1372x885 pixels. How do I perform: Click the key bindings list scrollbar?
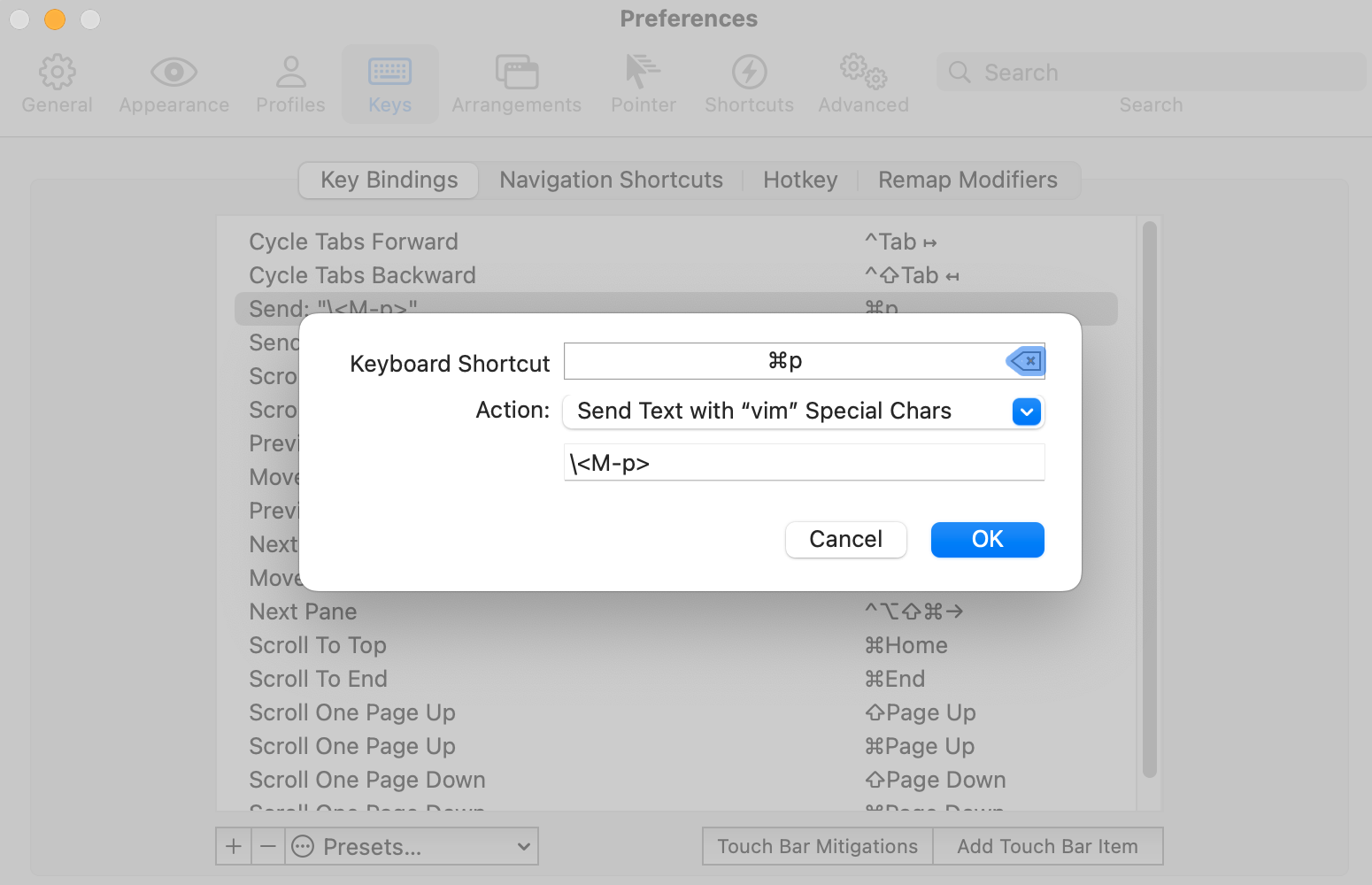[1150, 500]
